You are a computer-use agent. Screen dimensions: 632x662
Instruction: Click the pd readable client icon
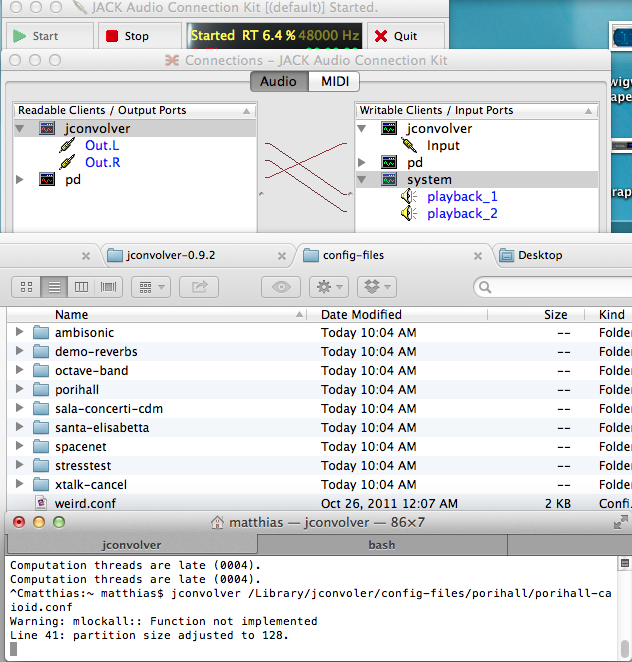pyautogui.click(x=47, y=179)
